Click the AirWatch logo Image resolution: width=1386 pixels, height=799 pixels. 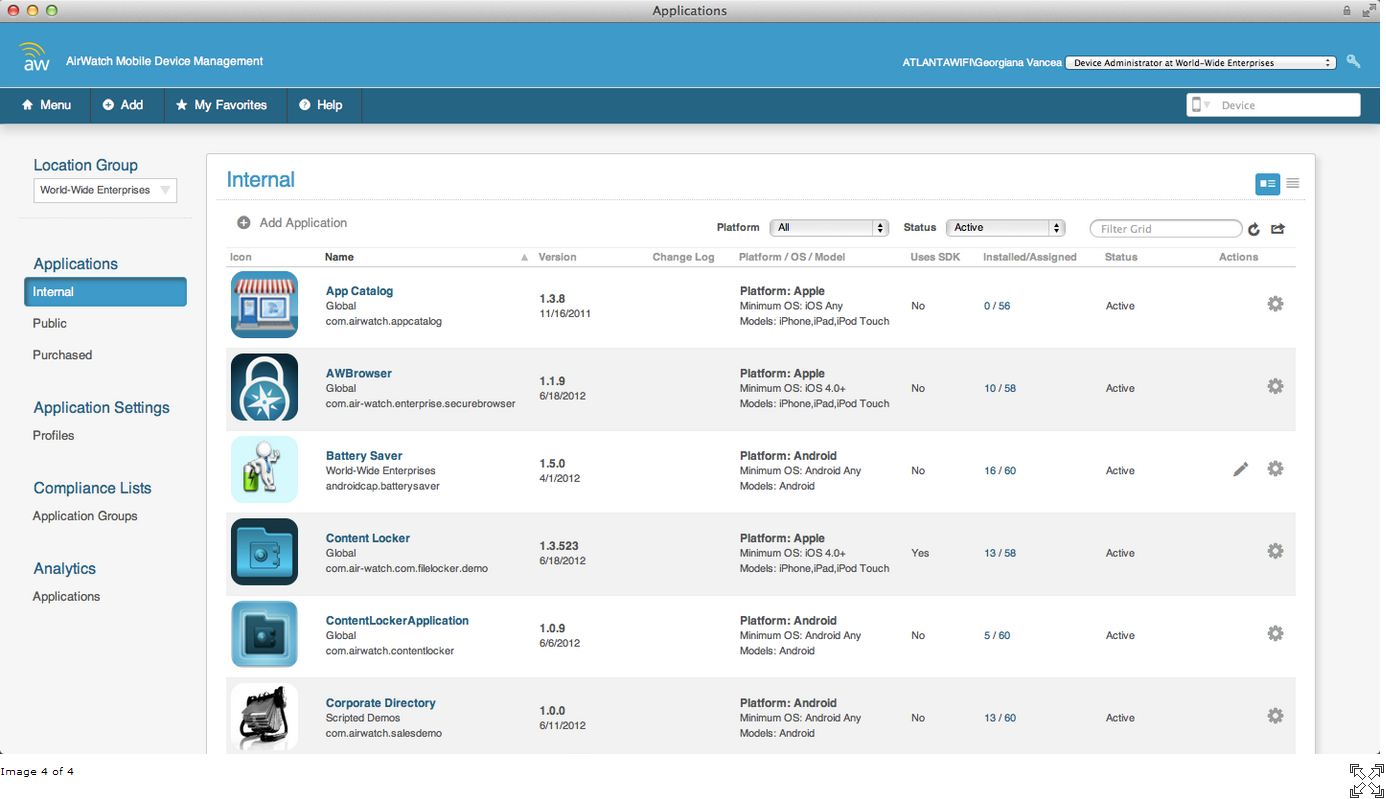pos(35,56)
